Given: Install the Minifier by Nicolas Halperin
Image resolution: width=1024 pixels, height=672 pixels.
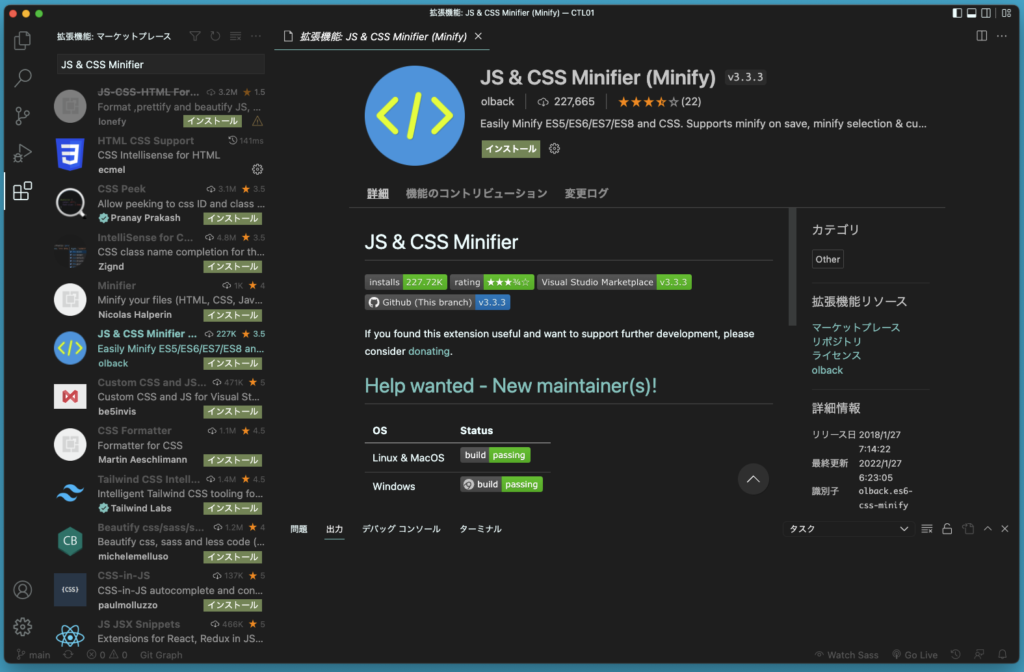Looking at the screenshot, I should pos(232,315).
